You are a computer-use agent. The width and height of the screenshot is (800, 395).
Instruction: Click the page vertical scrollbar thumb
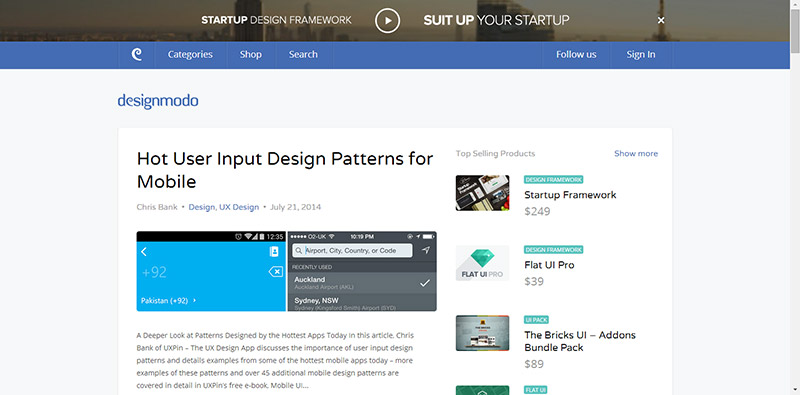click(x=795, y=31)
